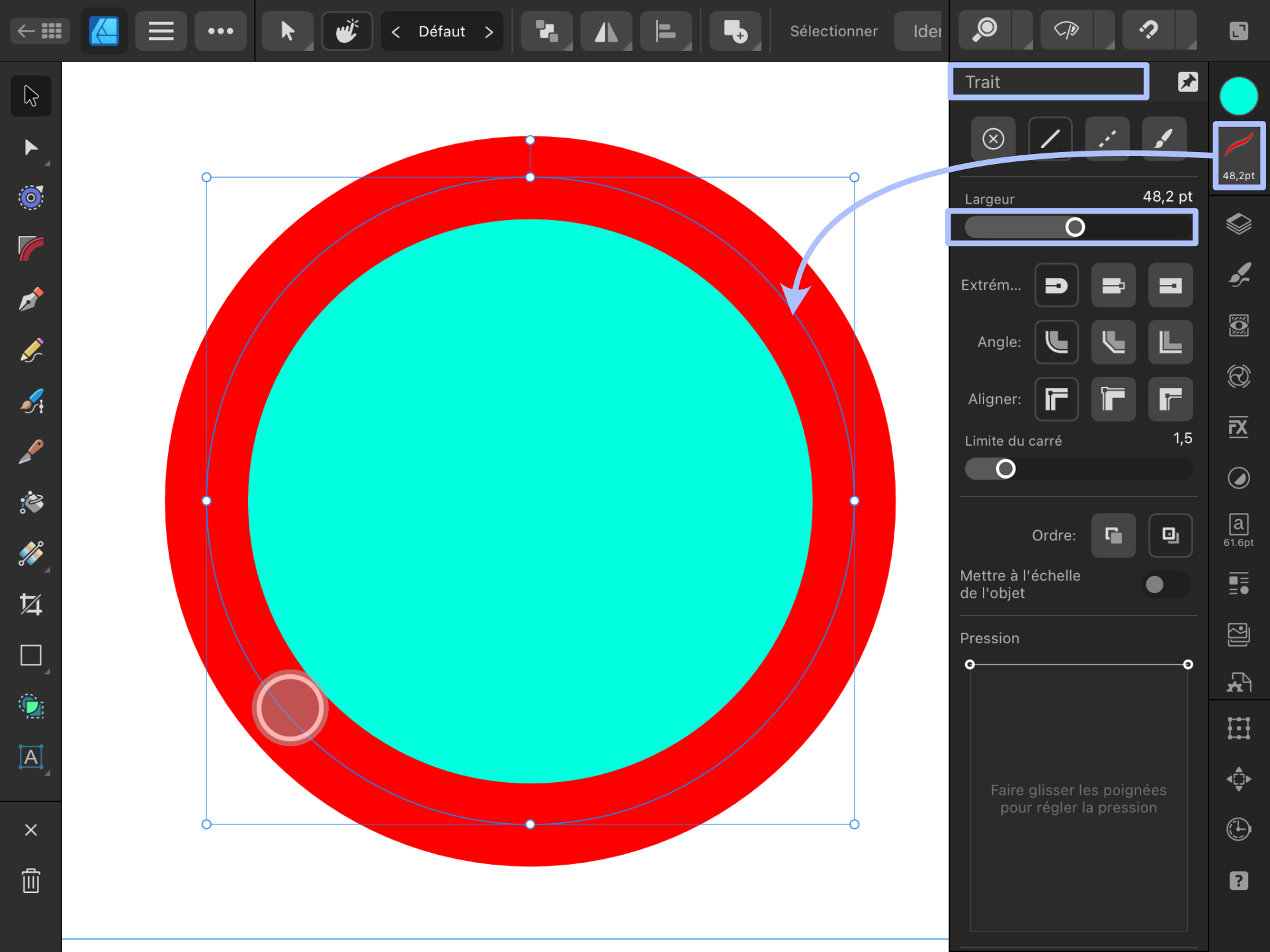Choose butt cap for Extrémité
This screenshot has width=1270, height=952.
tap(1113, 286)
